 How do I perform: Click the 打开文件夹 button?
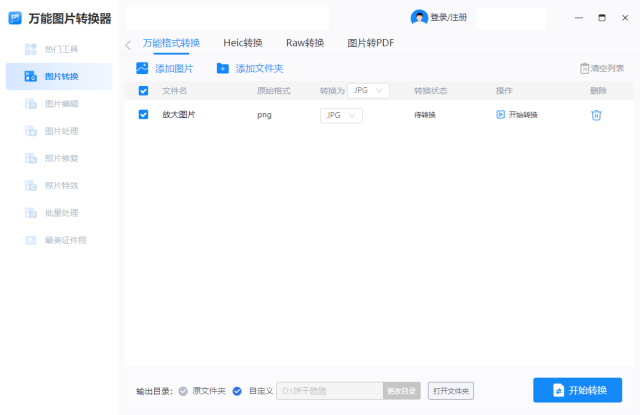[x=450, y=391]
